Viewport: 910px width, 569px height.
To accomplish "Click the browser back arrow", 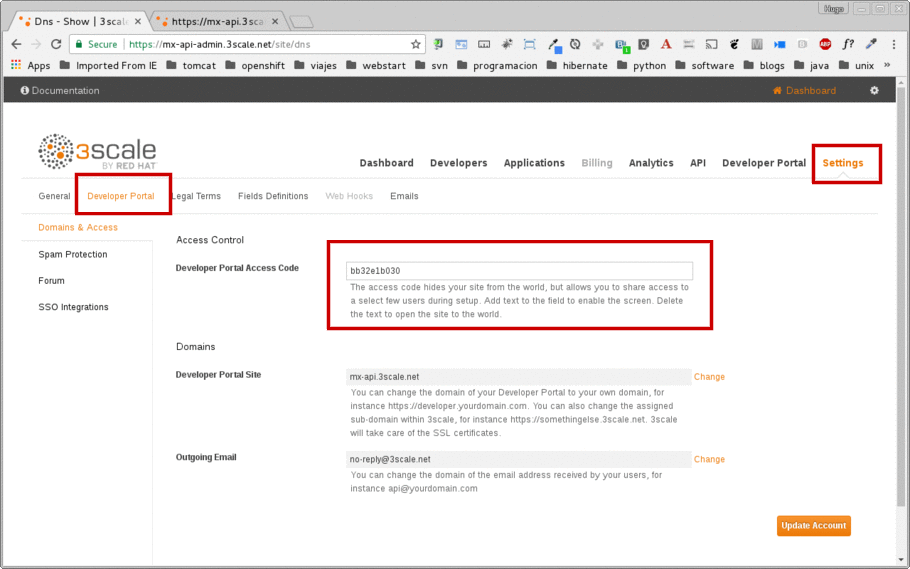I will (16, 44).
